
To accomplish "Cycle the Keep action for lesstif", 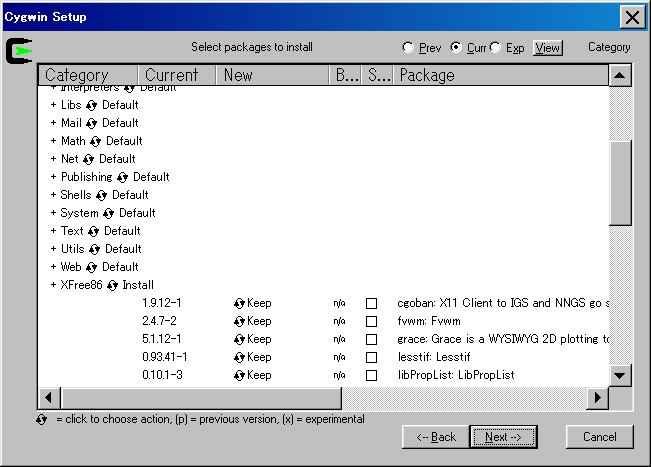I will pos(239,357).
